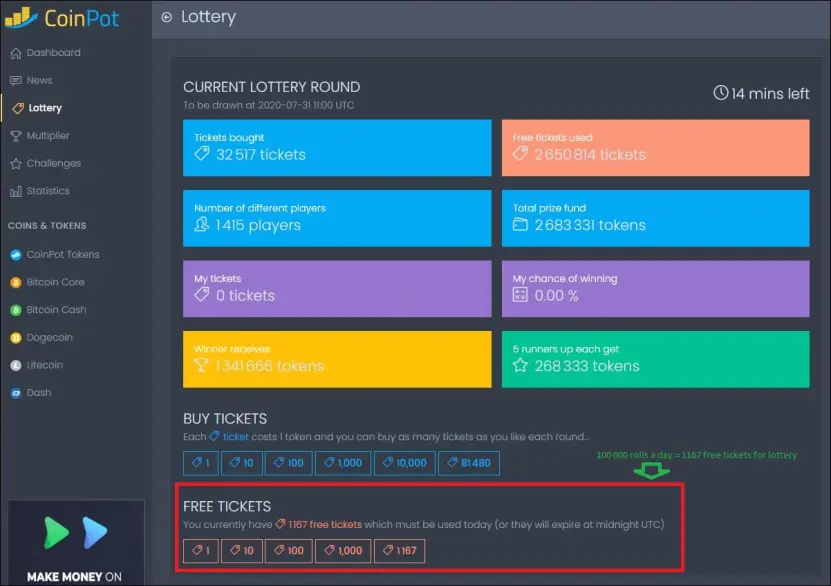Click the 1 341 666 tokens value
Image resolution: width=831 pixels, height=586 pixels.
click(x=269, y=366)
